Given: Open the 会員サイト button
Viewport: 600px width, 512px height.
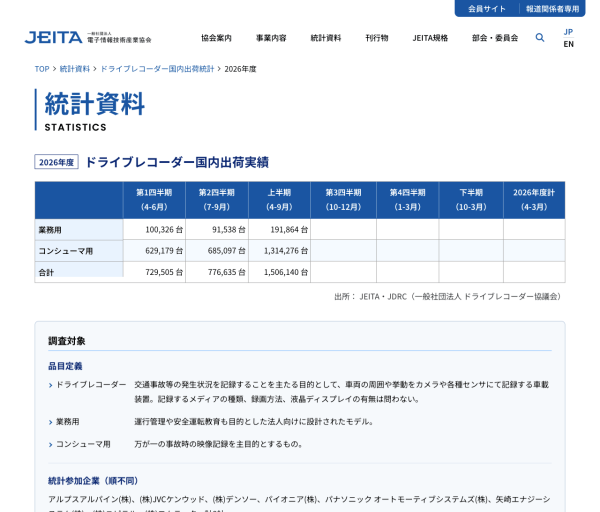Looking at the screenshot, I should (x=487, y=9).
